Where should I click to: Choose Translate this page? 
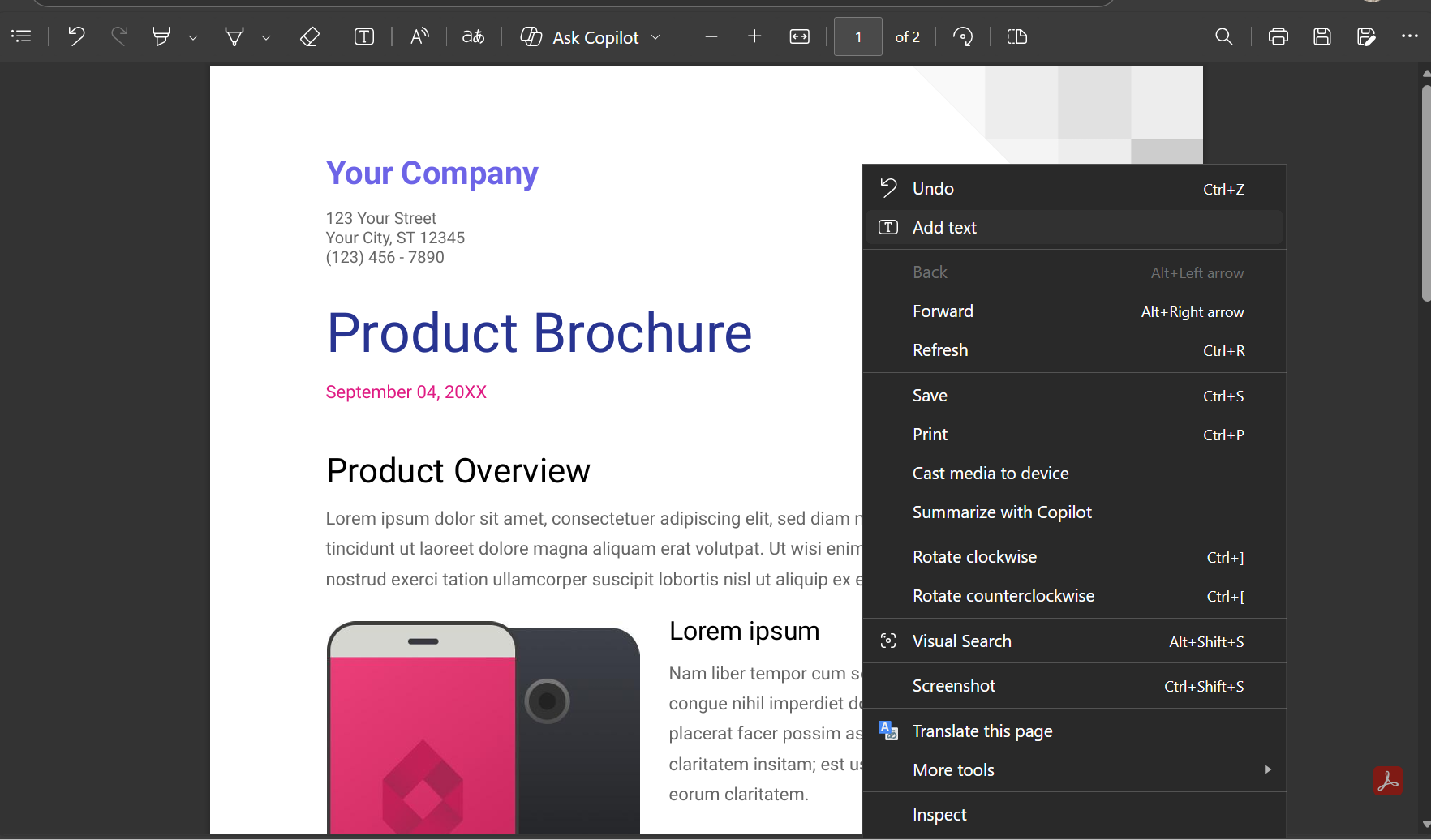coord(1074,731)
